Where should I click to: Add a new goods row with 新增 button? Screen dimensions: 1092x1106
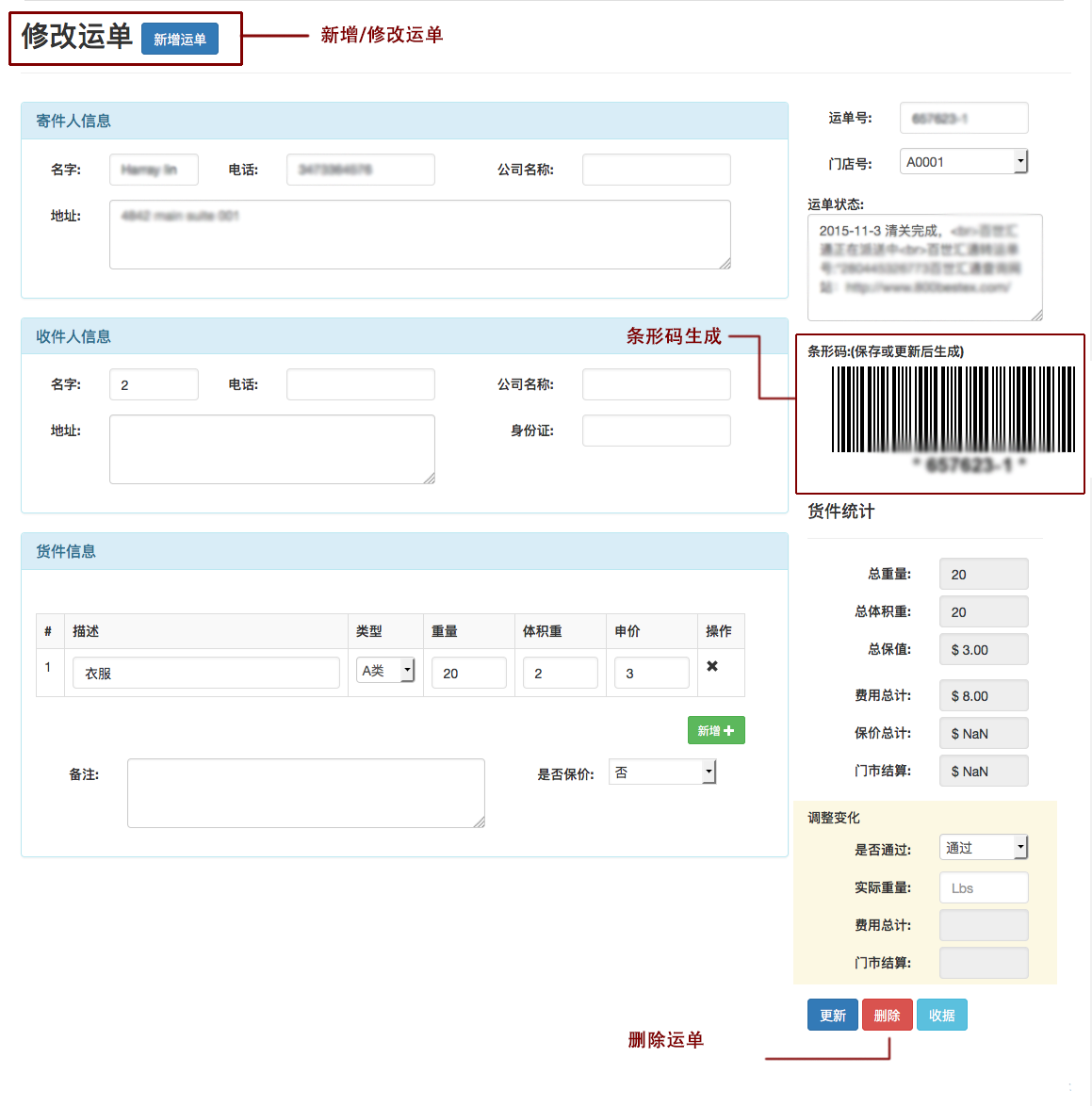[715, 730]
